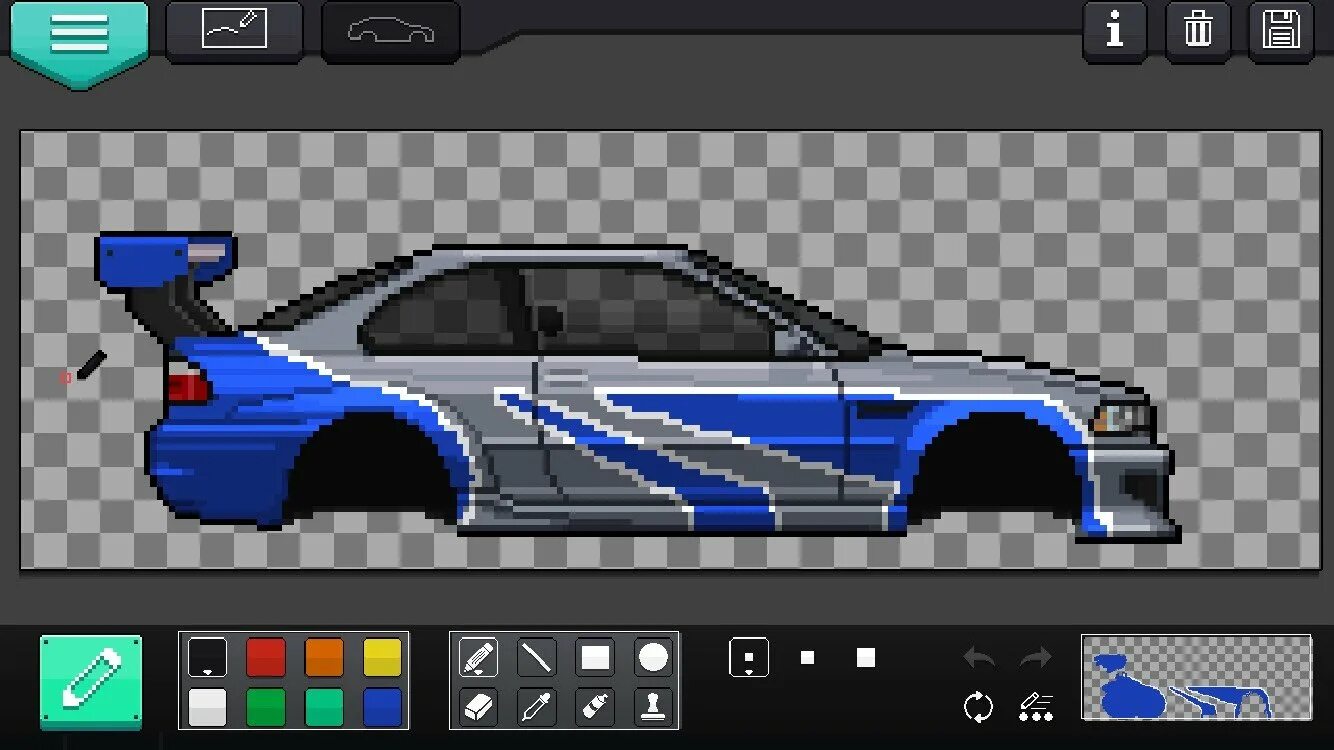The height and width of the screenshot is (750, 1334).
Task: Select the Stamp tool
Action: pyautogui.click(x=653, y=707)
